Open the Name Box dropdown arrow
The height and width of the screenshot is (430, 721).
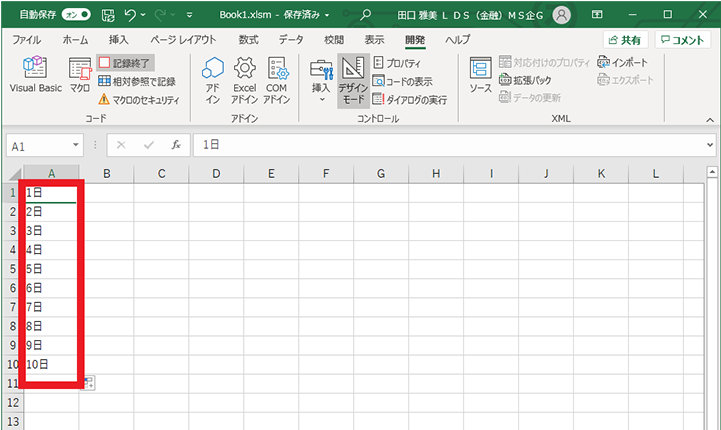click(x=75, y=145)
